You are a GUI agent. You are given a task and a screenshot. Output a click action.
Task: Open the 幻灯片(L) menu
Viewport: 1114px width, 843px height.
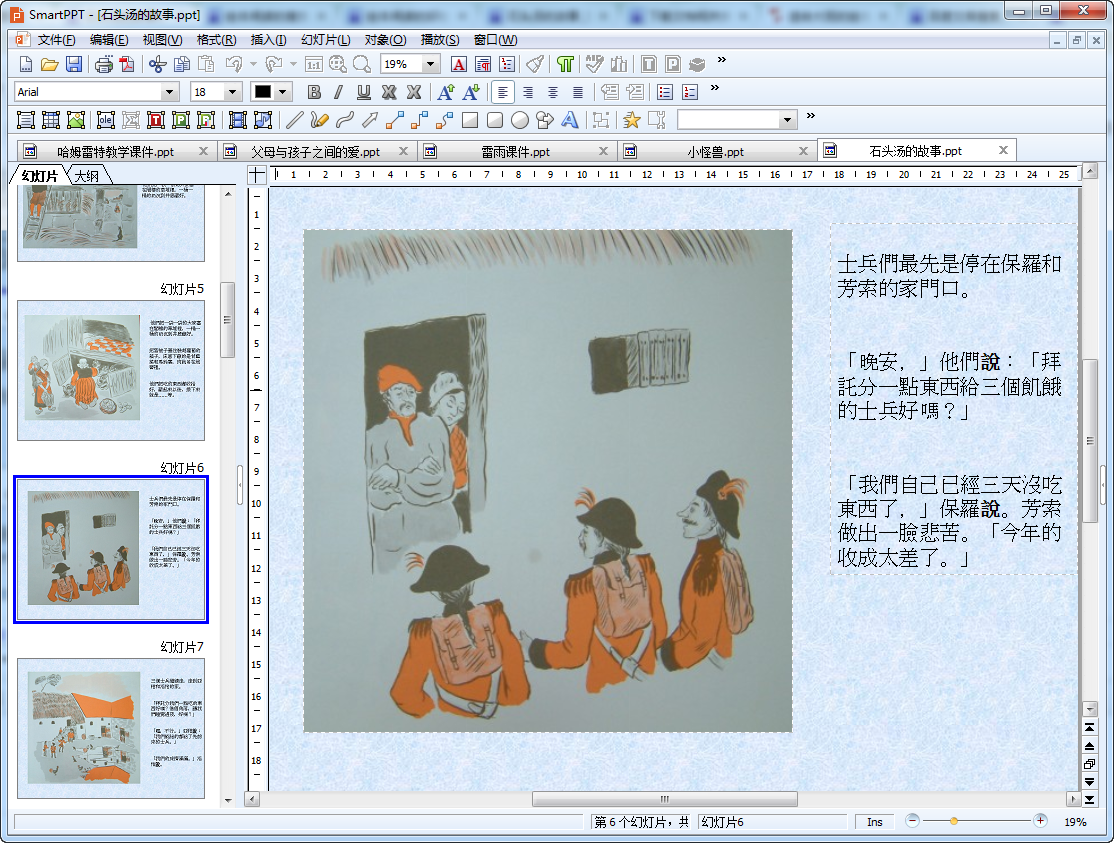pyautogui.click(x=325, y=40)
